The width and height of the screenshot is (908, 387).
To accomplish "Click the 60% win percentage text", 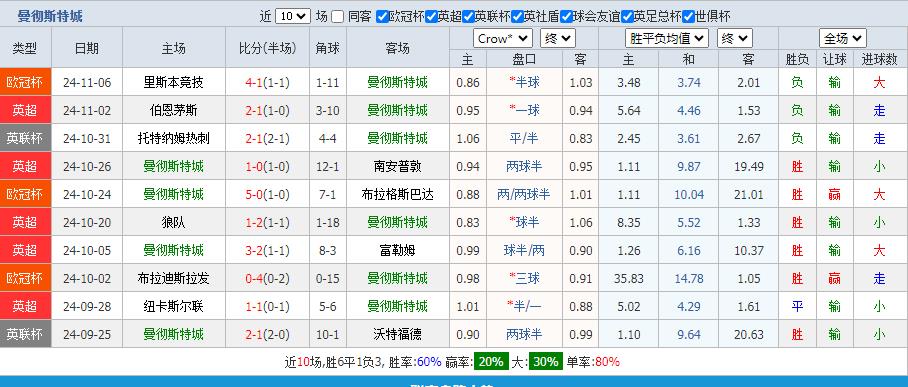I will pyautogui.click(x=429, y=362).
